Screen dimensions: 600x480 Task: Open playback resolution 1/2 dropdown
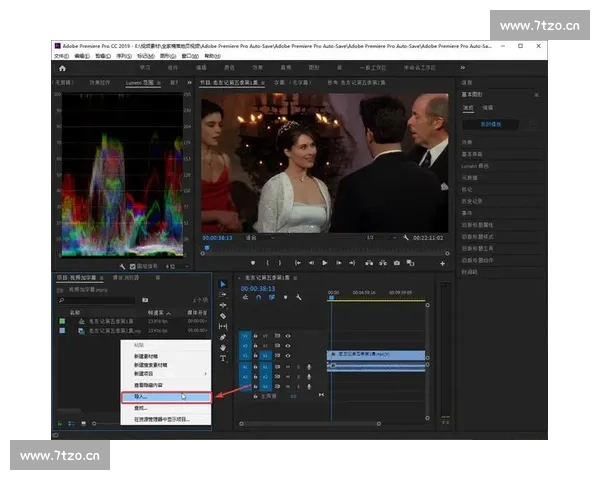374,237
